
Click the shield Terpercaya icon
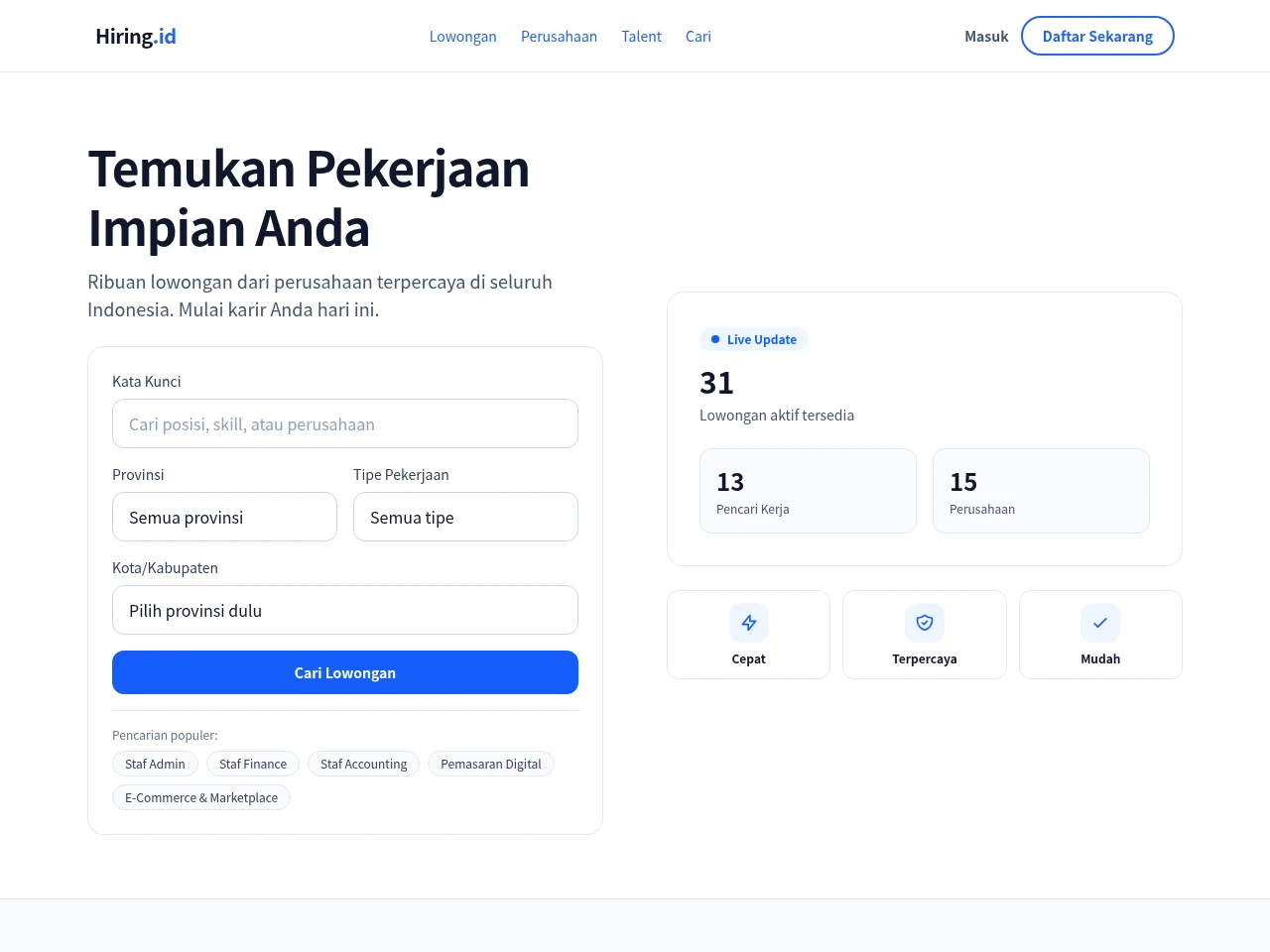925,623
